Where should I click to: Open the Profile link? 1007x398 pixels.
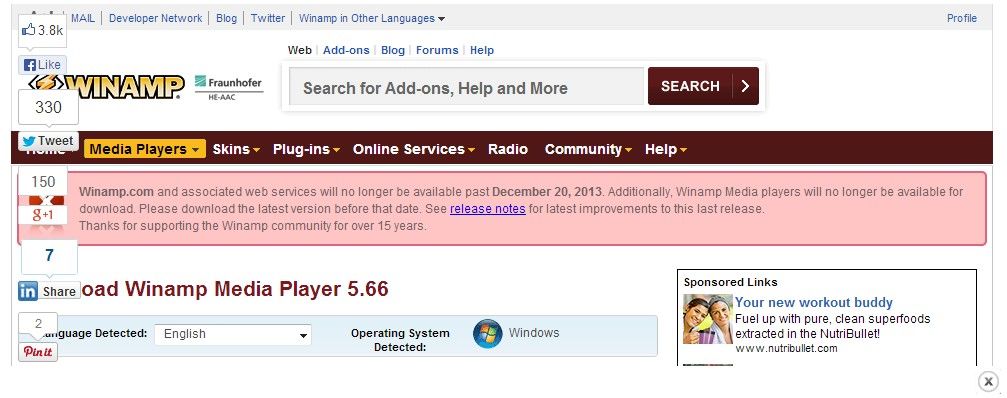click(x=961, y=19)
